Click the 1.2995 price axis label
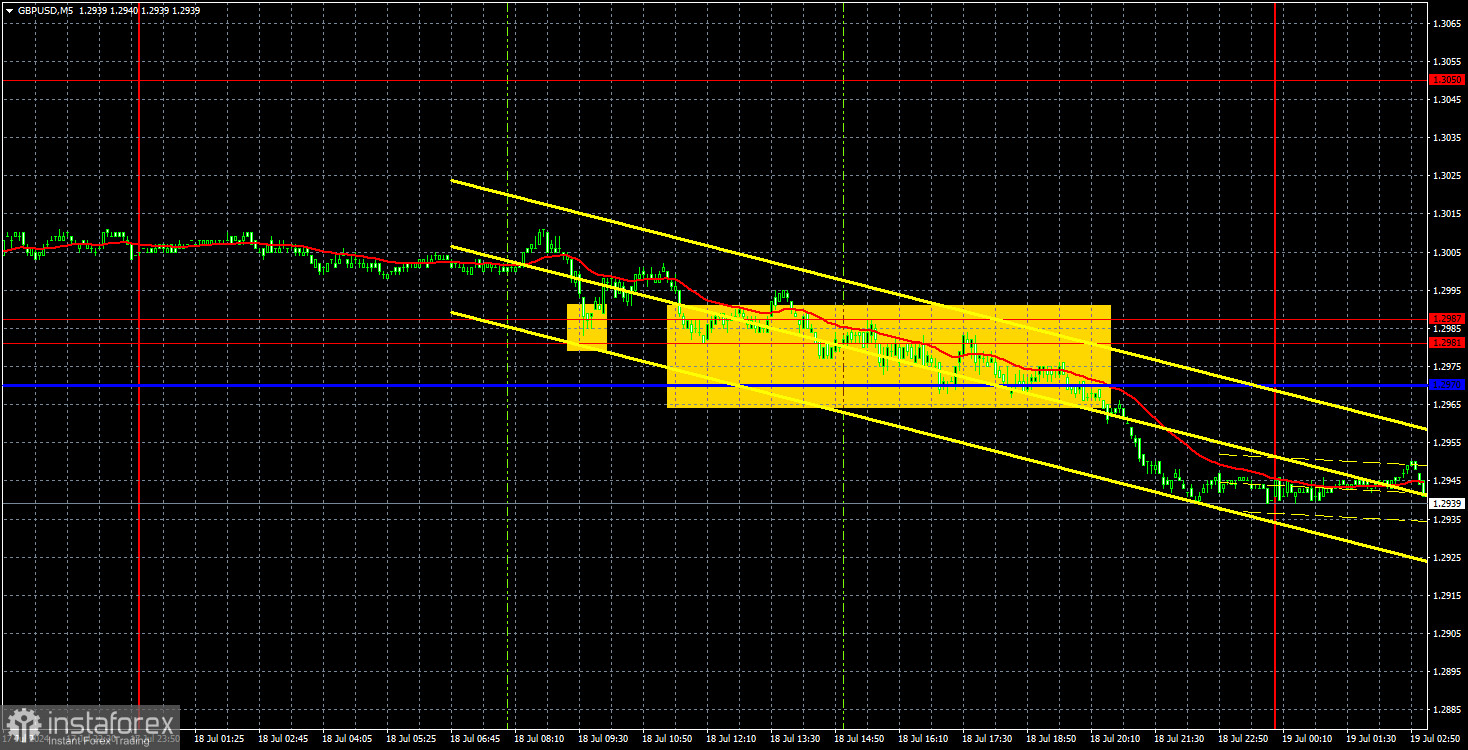Image resolution: width=1468 pixels, height=750 pixels. (x=1447, y=291)
